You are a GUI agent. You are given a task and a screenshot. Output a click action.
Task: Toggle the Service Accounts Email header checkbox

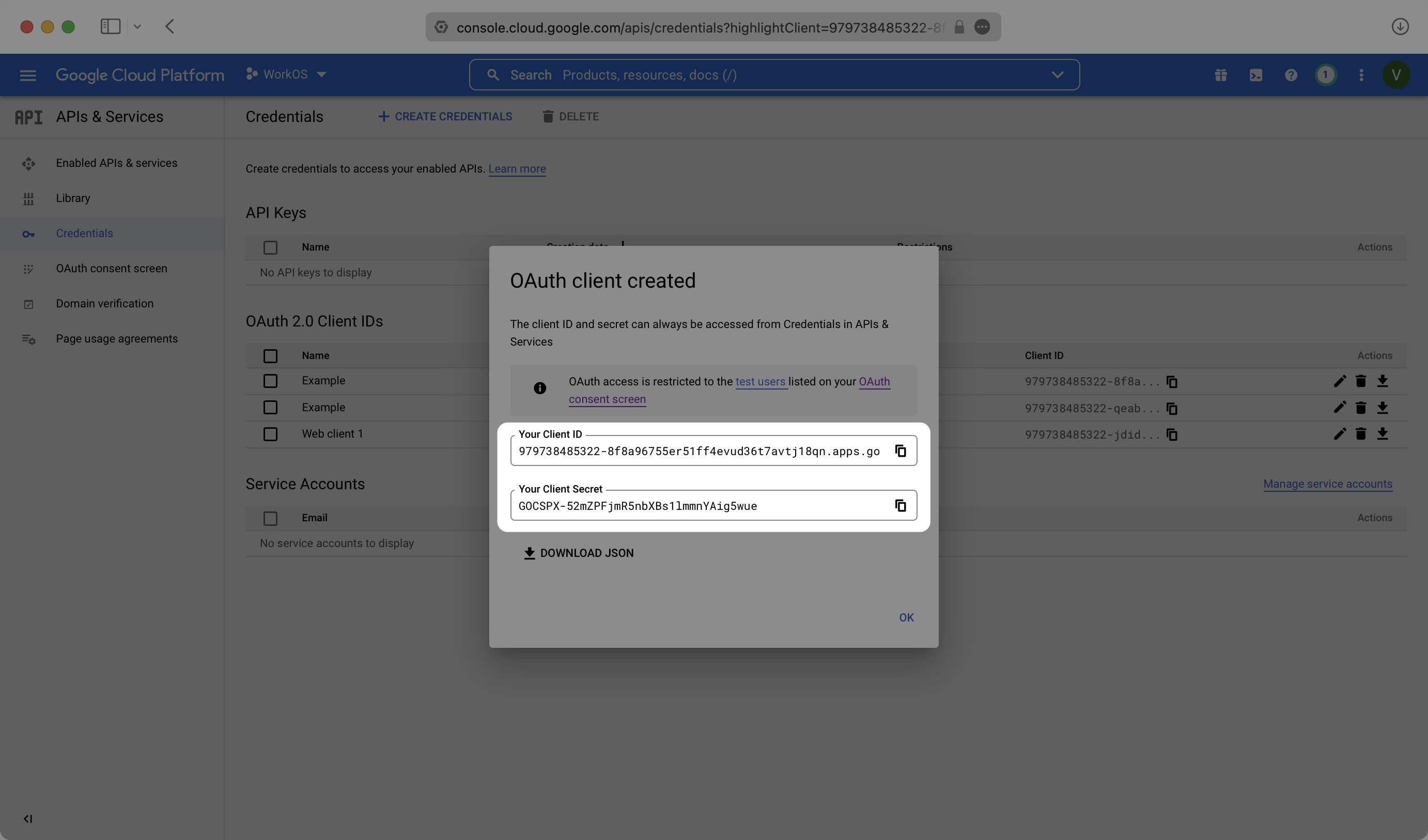tap(270, 518)
